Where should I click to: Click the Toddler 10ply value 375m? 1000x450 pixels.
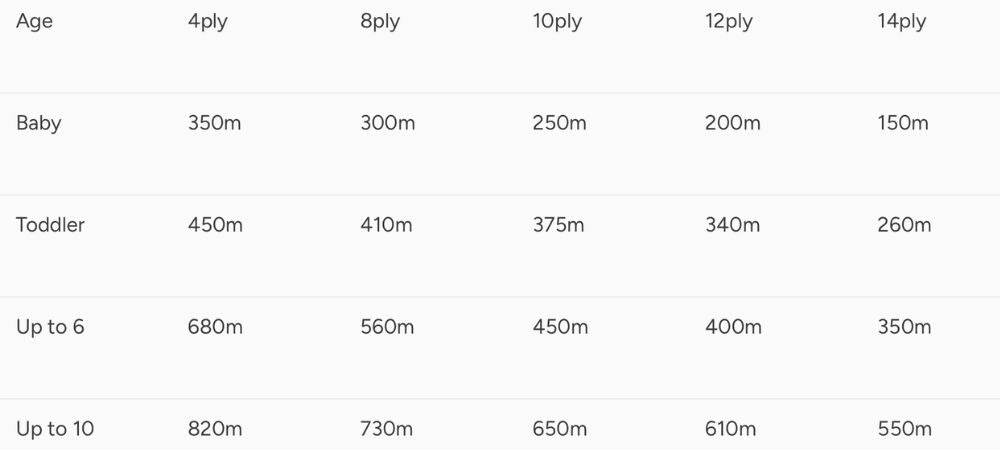559,225
